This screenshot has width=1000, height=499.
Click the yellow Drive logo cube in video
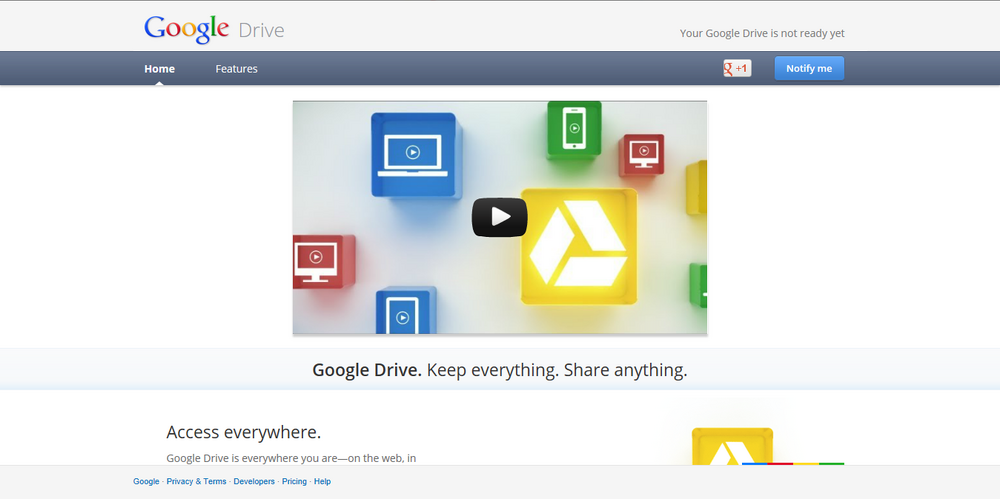[x=579, y=246]
